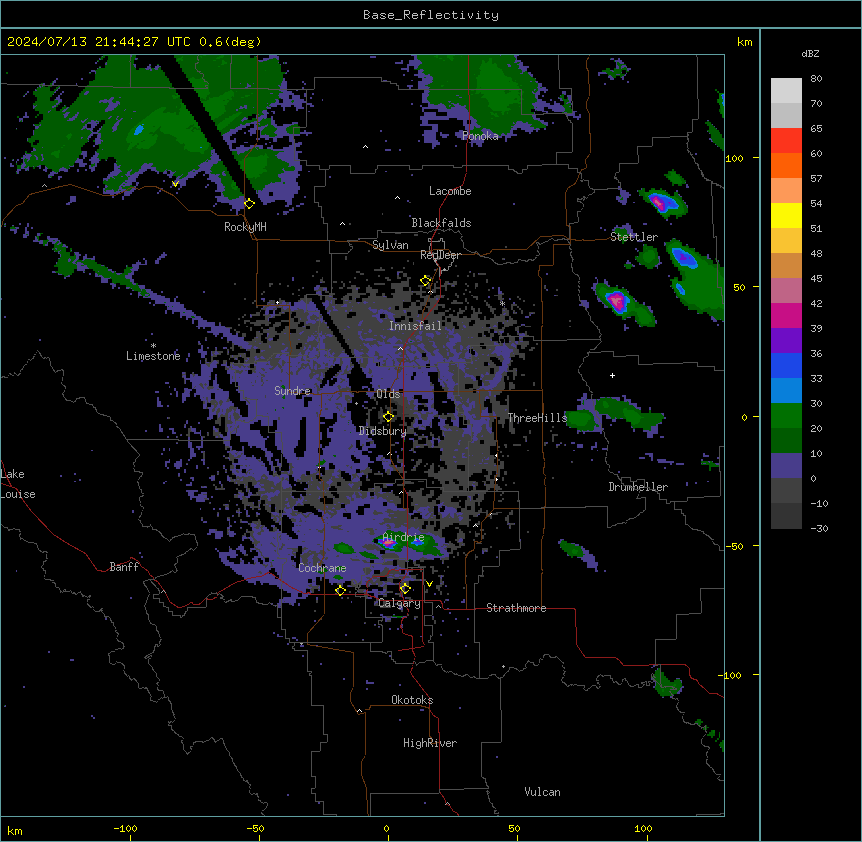
Task: Click the ThreeHills label
Action: pos(537,418)
